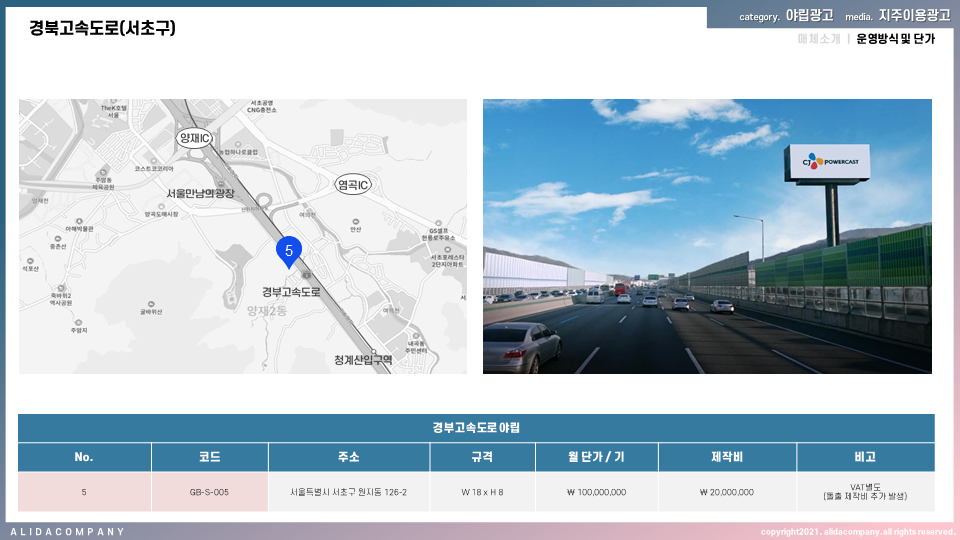Click the 경부고속도로 야립 table title bar
The height and width of the screenshot is (540, 960).
point(476,428)
